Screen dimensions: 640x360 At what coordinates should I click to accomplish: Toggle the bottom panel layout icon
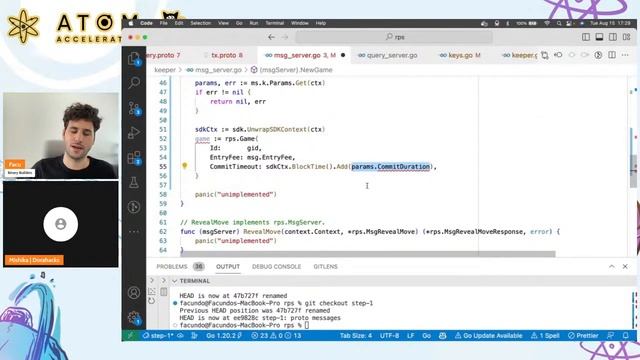click(x=599, y=37)
